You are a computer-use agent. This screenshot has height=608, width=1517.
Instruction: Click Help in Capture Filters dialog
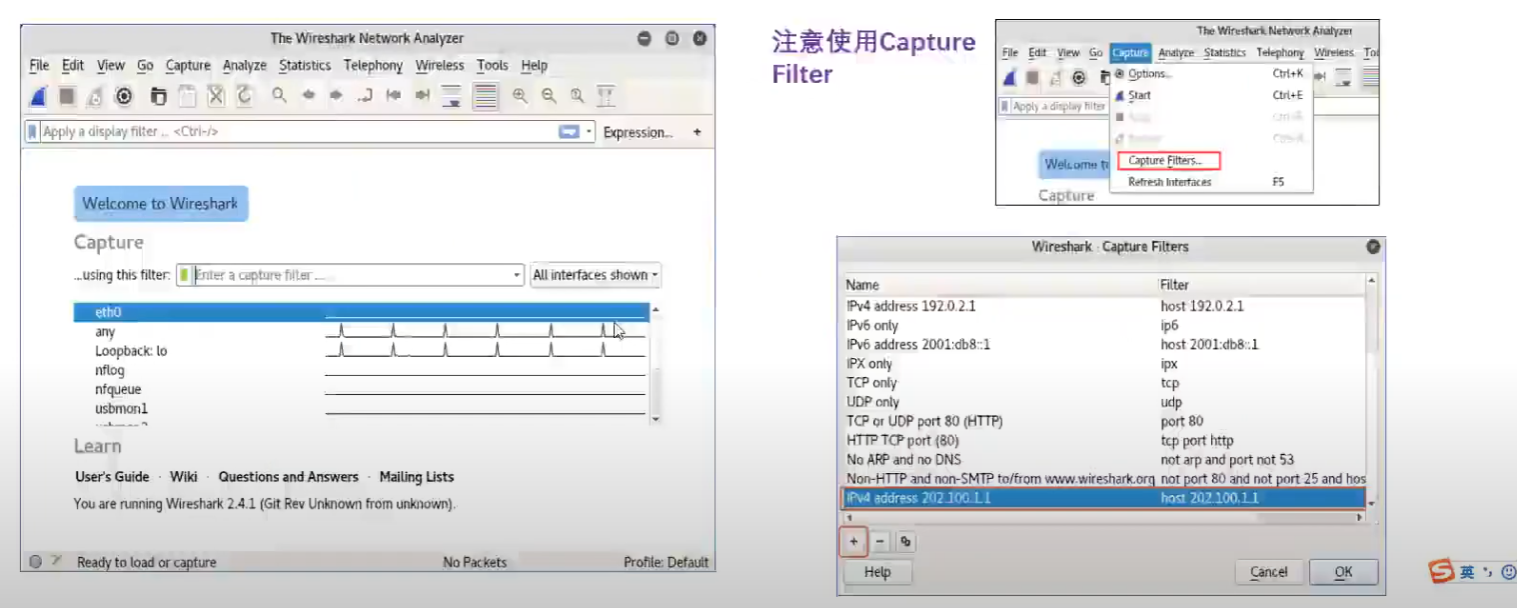point(877,572)
